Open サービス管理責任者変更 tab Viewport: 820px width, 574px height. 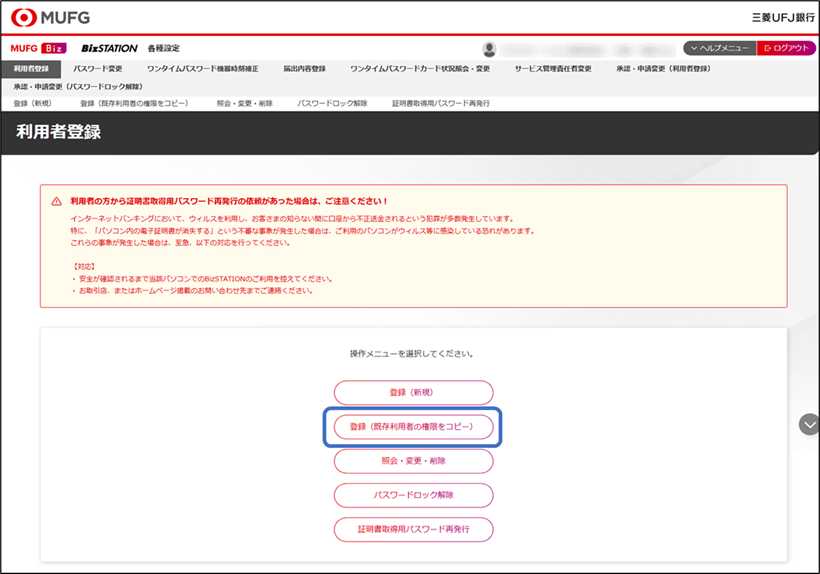(x=553, y=69)
